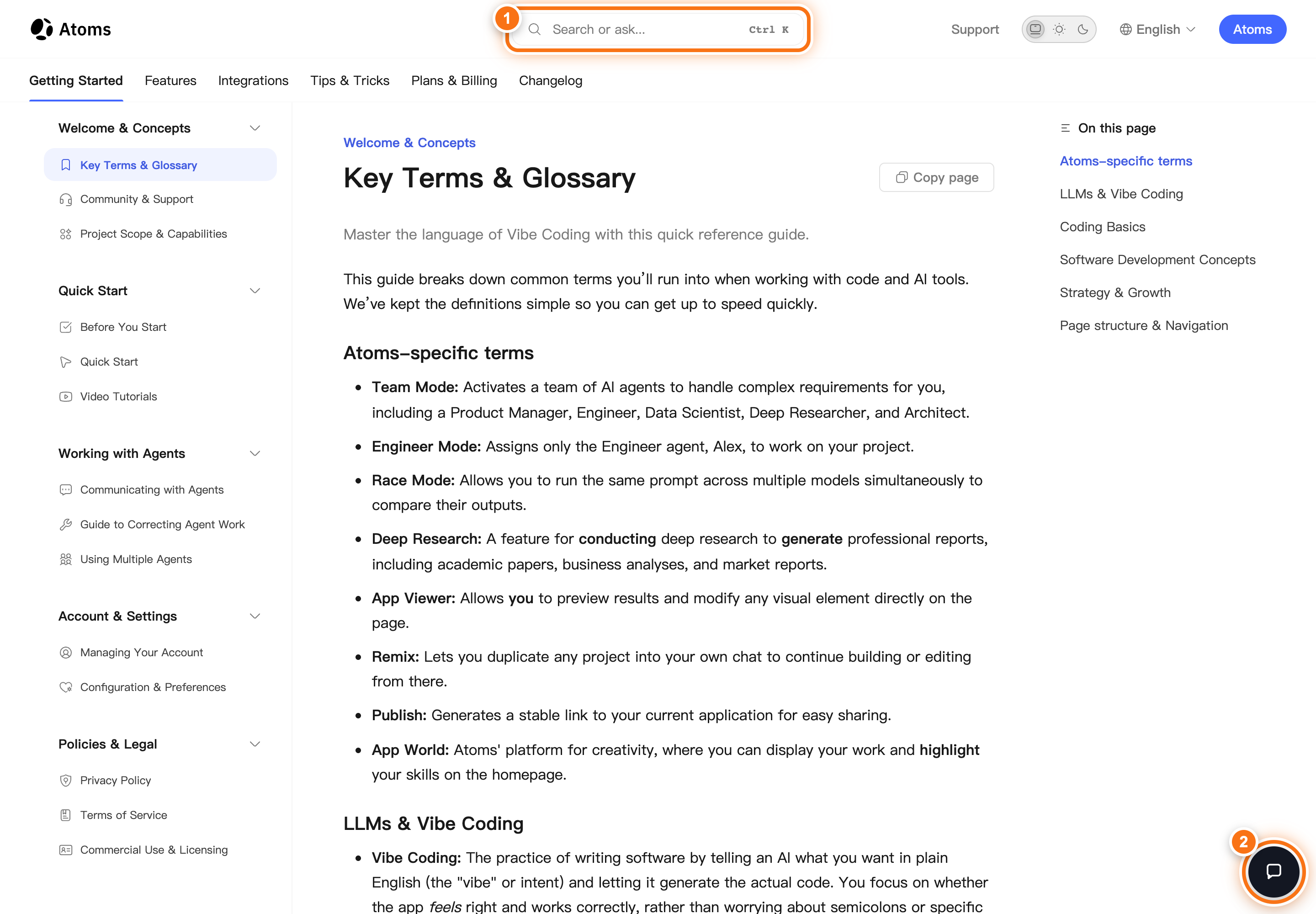Image resolution: width=1316 pixels, height=914 pixels.
Task: Click the play icon beside Video Tutorials
Action: (66, 396)
